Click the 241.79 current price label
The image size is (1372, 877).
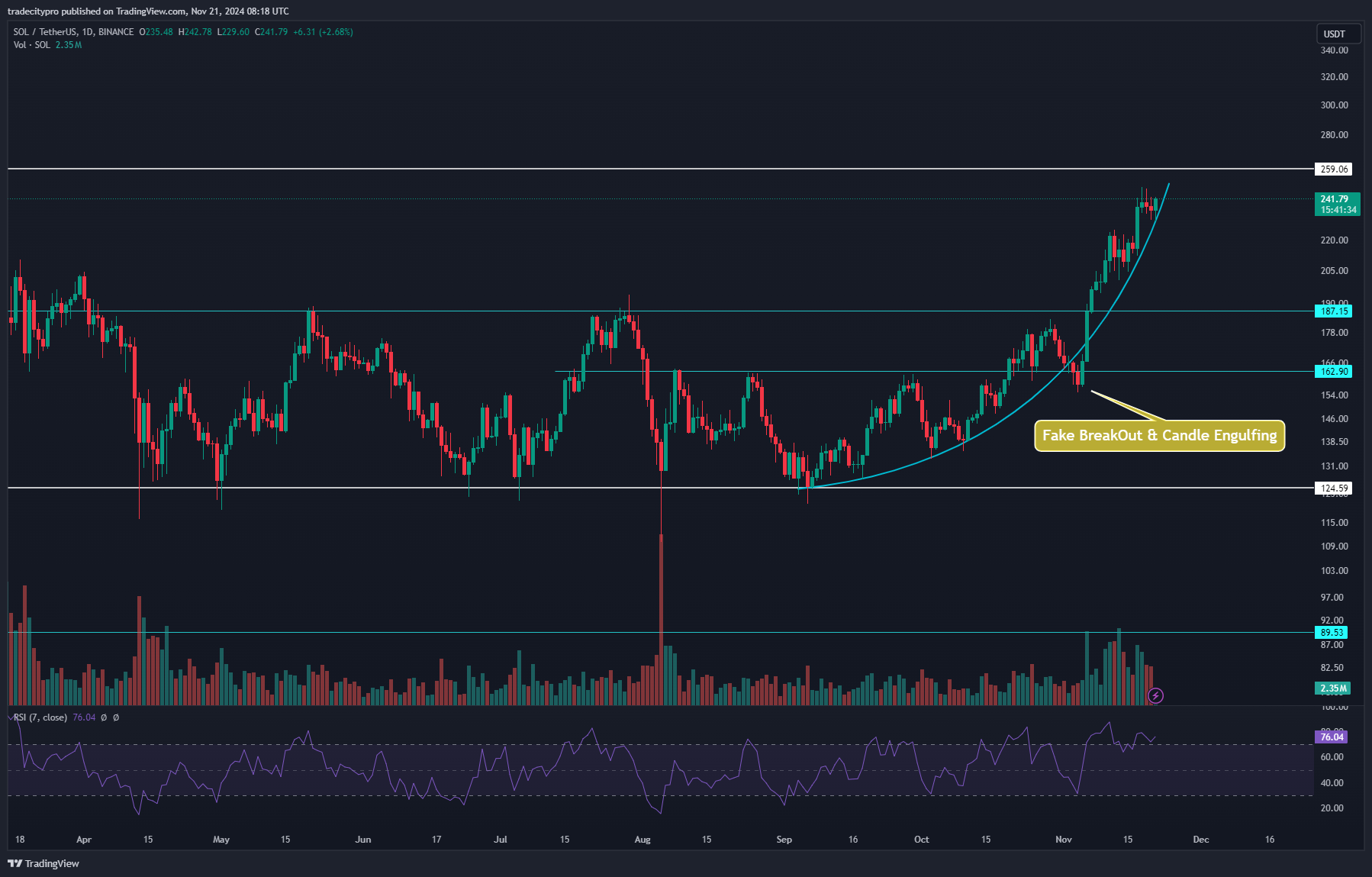[x=1337, y=204]
